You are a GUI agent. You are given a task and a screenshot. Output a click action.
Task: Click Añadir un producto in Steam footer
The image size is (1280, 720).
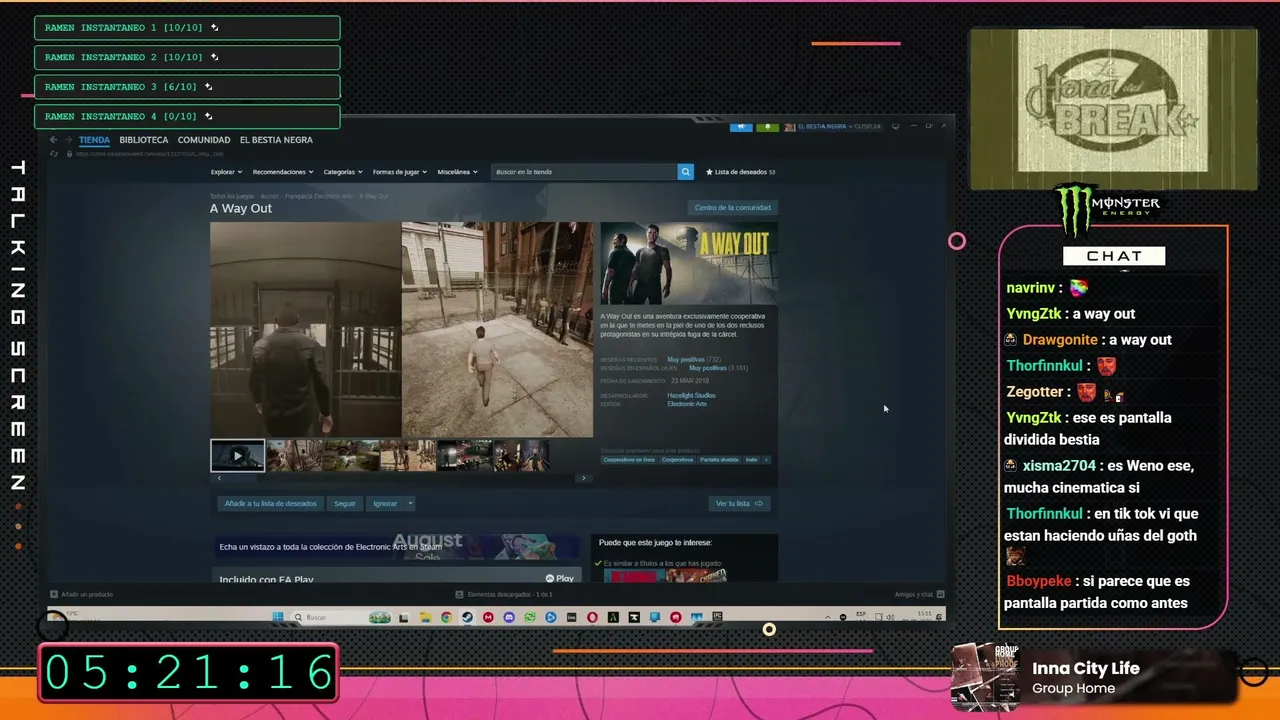point(82,595)
